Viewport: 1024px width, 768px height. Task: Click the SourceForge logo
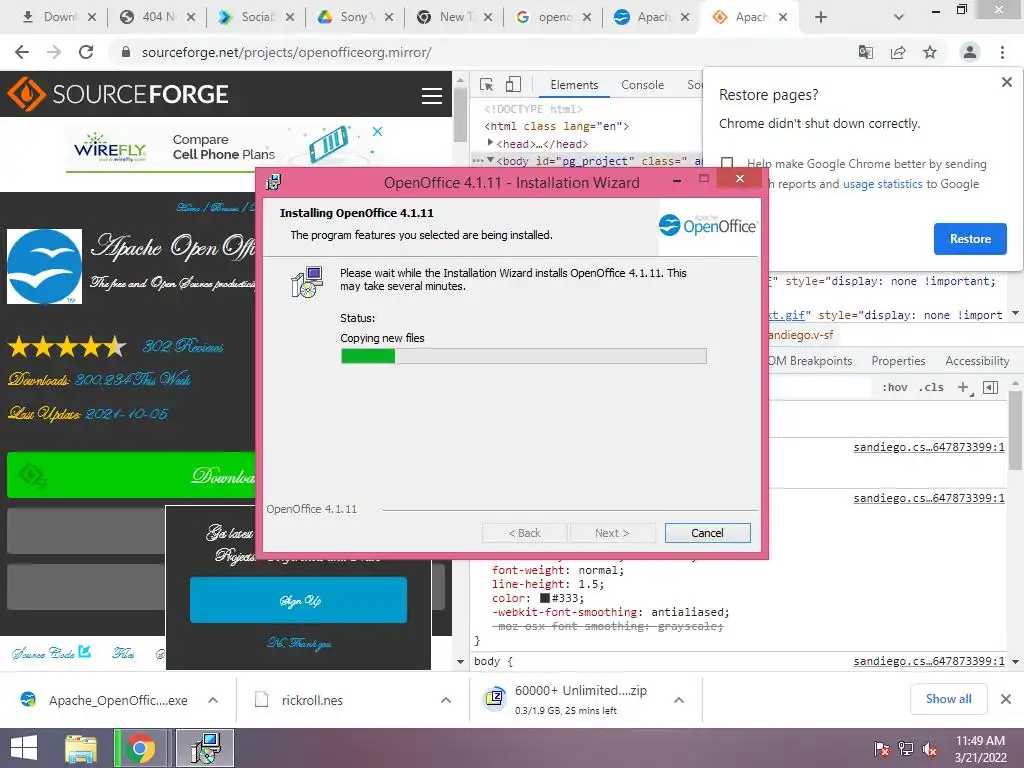[118, 94]
